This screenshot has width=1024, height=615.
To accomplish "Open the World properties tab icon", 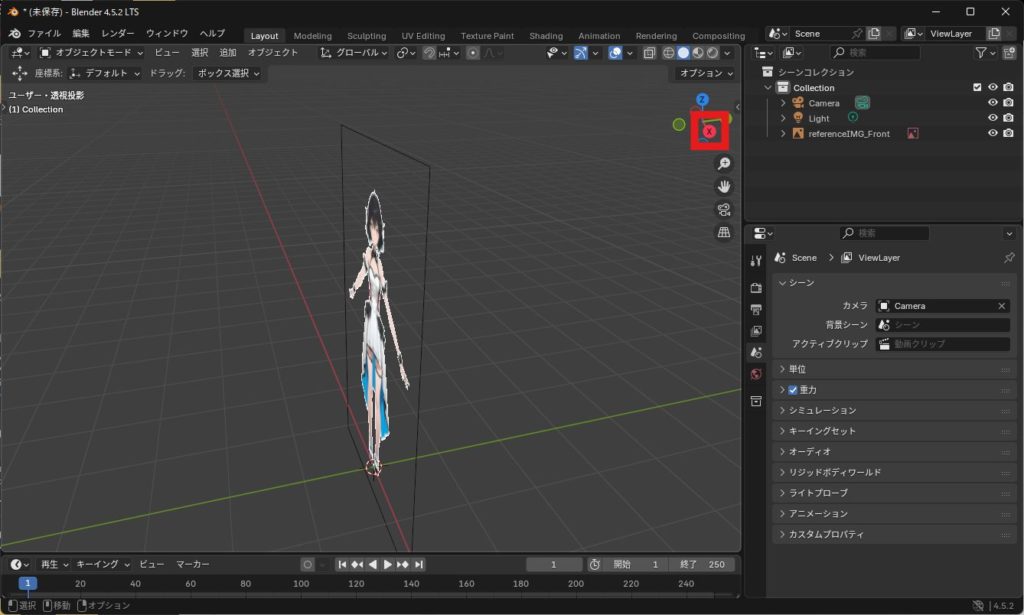I will pyautogui.click(x=756, y=374).
